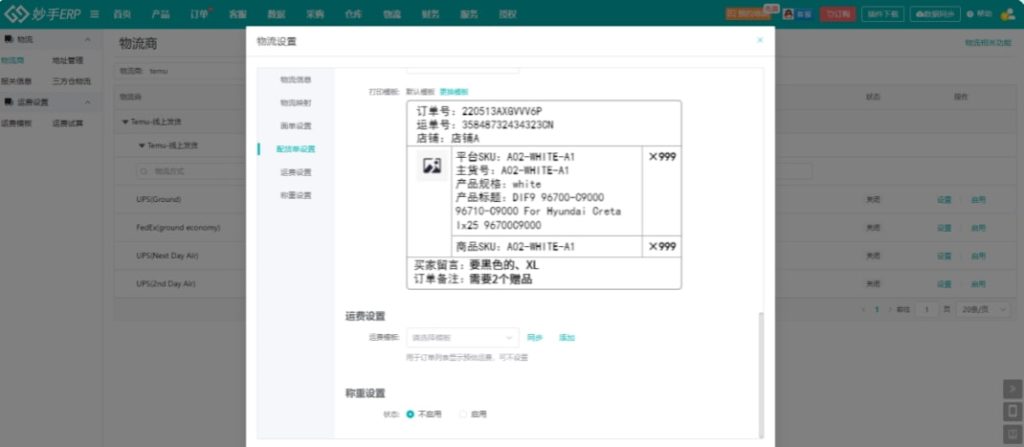Click the 妙手ERP logo
This screenshot has width=1024, height=447.
[42, 14]
